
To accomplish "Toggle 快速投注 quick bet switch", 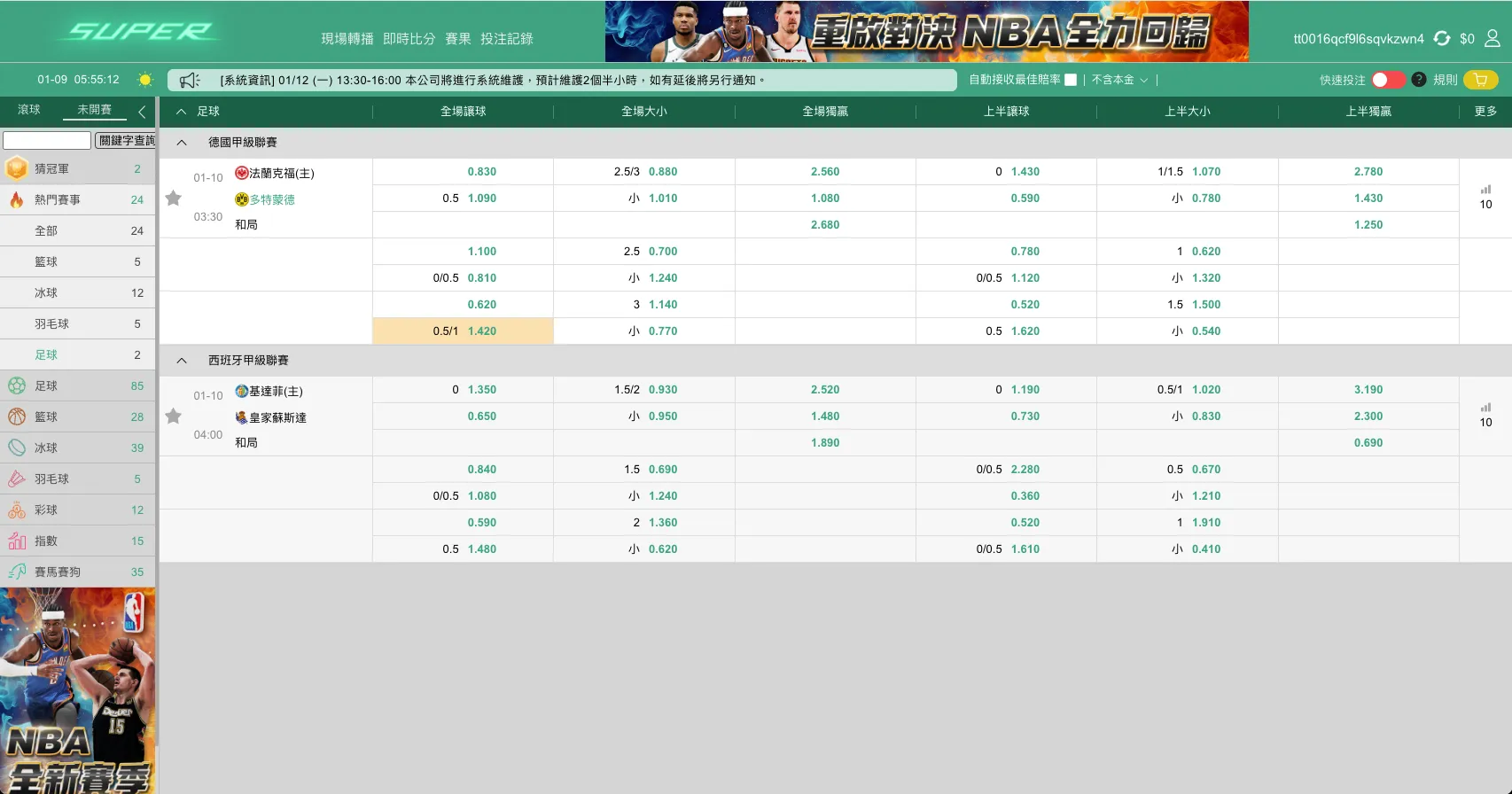I will [1388, 80].
